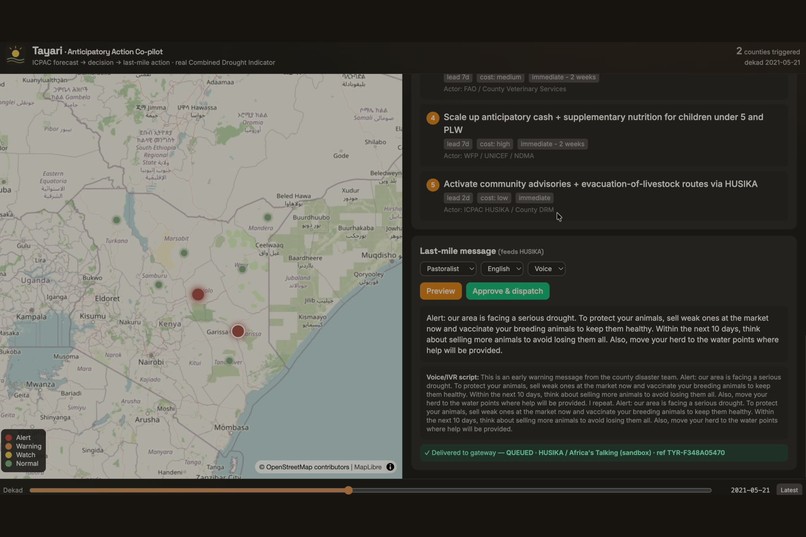Click the 'Last-mile message' heading
The image size is (806, 537).
[x=457, y=251]
